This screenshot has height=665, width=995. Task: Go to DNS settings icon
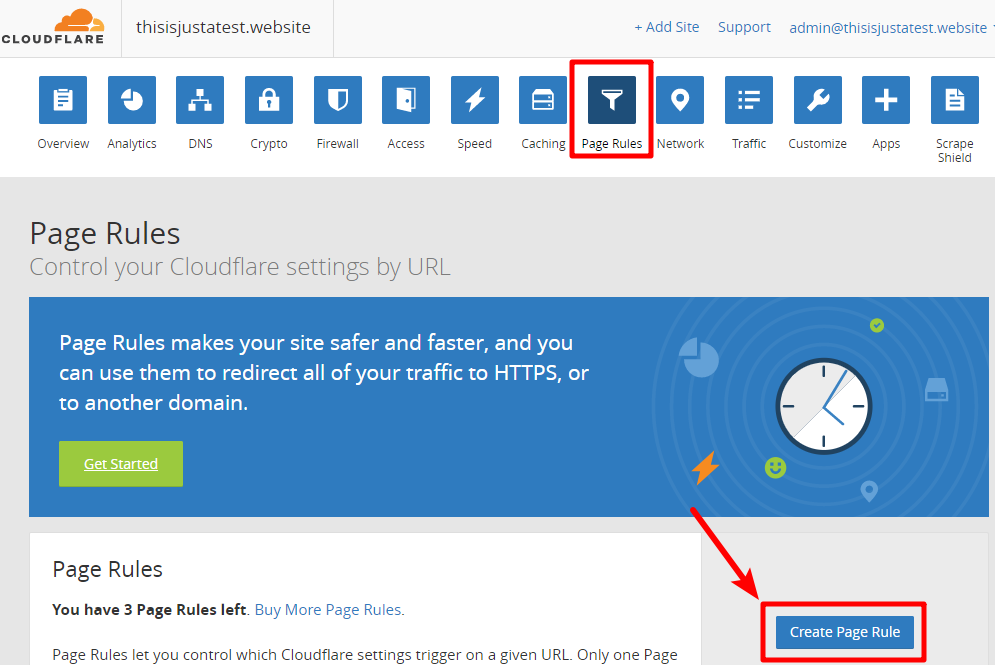200,100
